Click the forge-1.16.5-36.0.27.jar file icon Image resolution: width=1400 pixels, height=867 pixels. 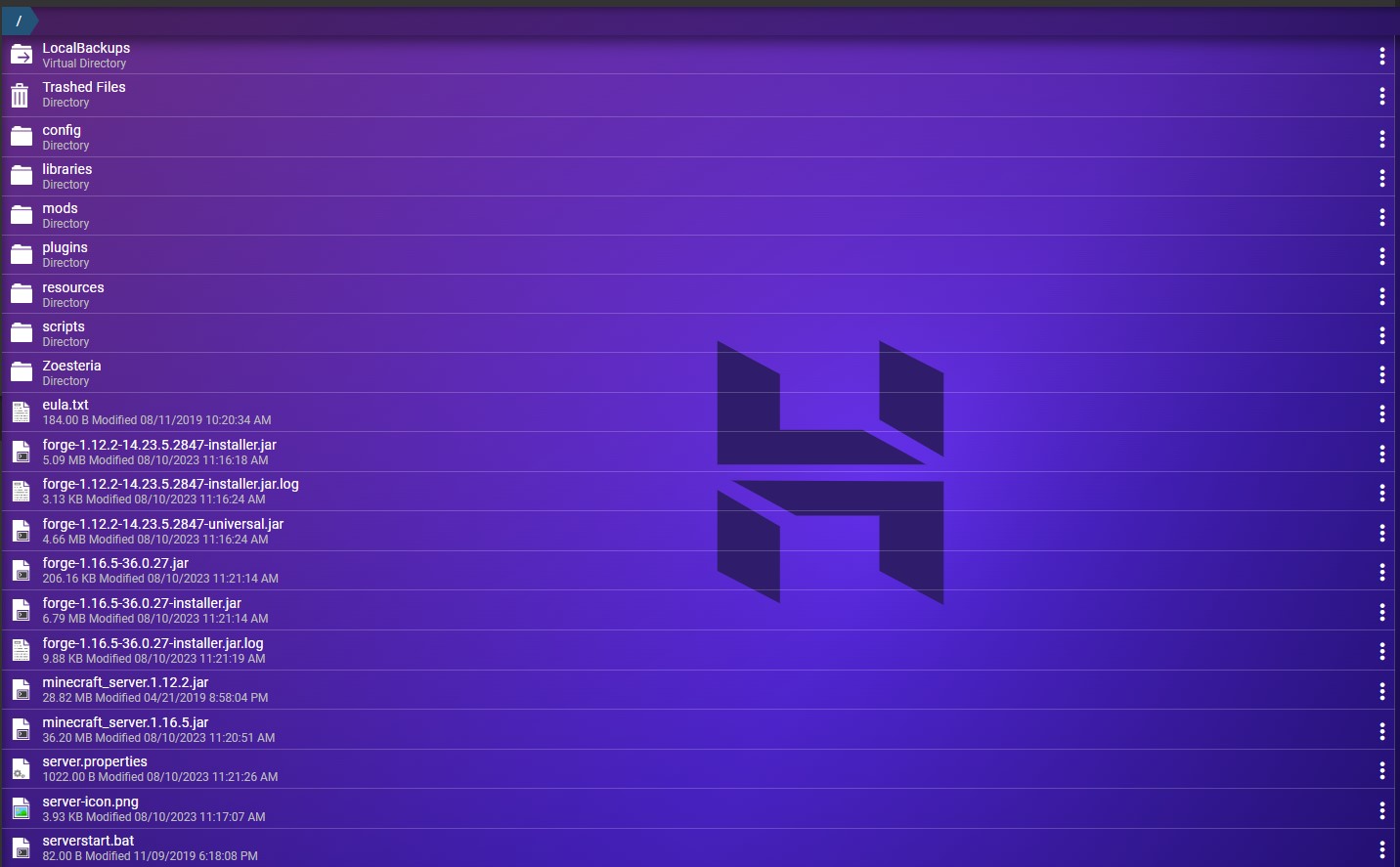pyautogui.click(x=22, y=571)
